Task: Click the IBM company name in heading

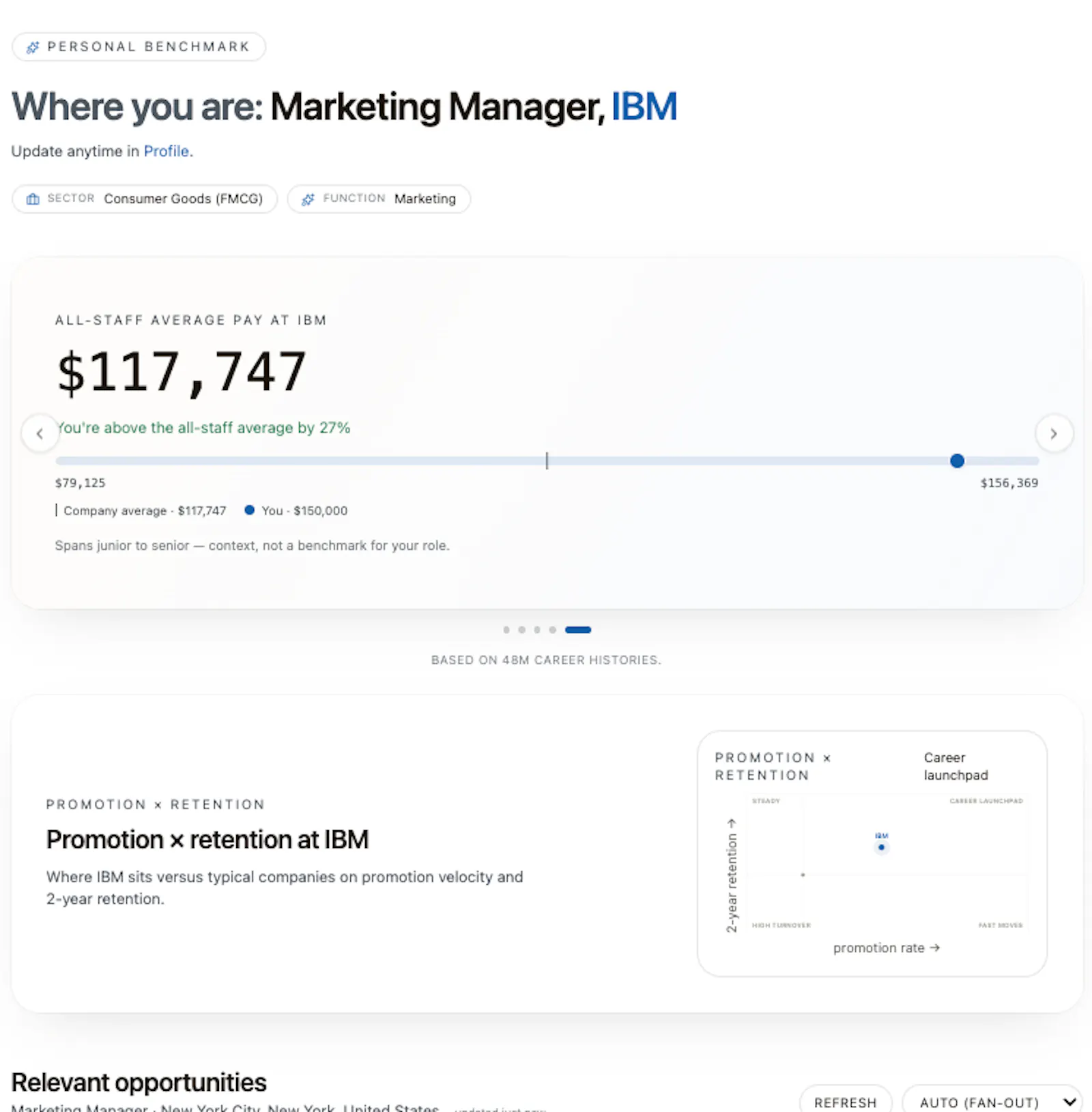Action: pos(644,107)
